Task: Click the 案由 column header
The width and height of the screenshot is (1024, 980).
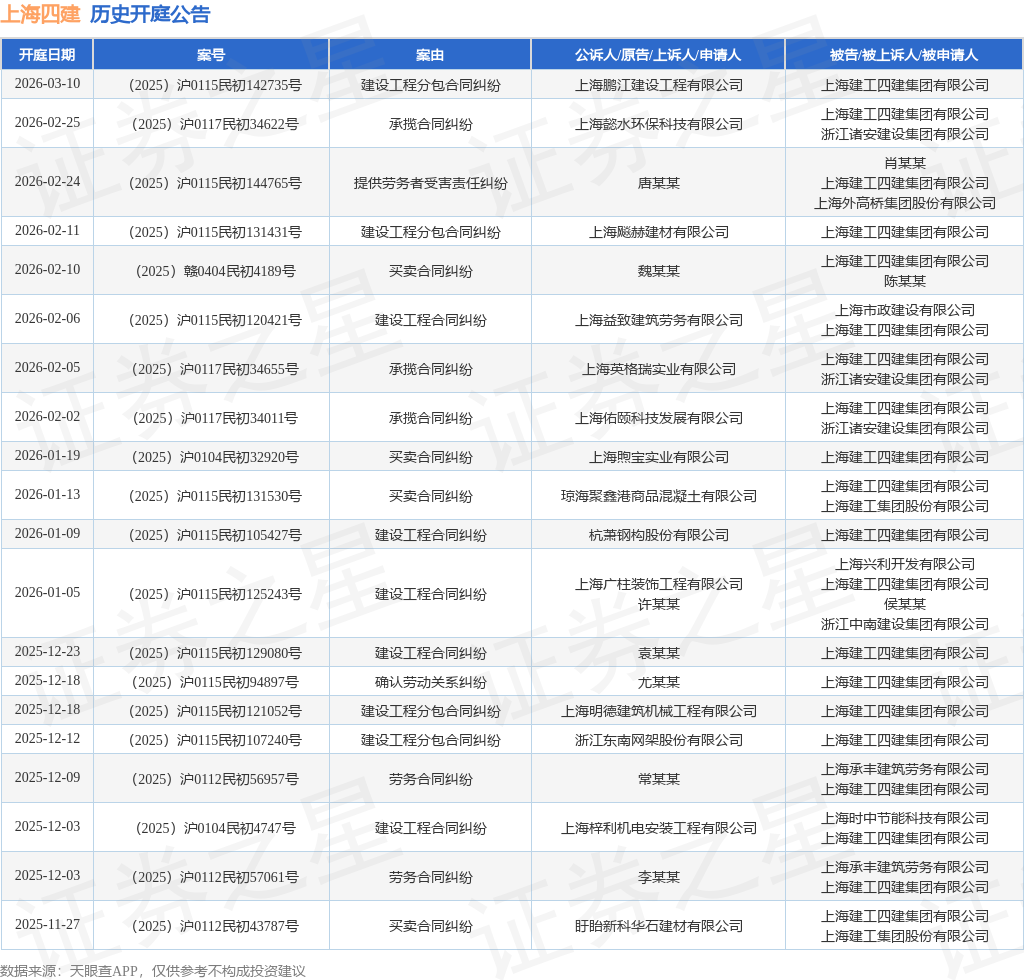Action: (430, 55)
